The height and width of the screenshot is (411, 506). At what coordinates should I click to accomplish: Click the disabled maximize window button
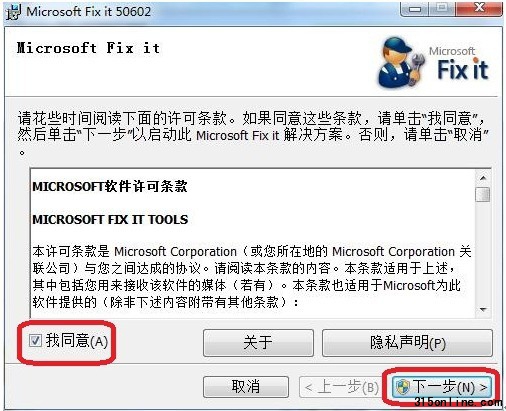[442, 9]
